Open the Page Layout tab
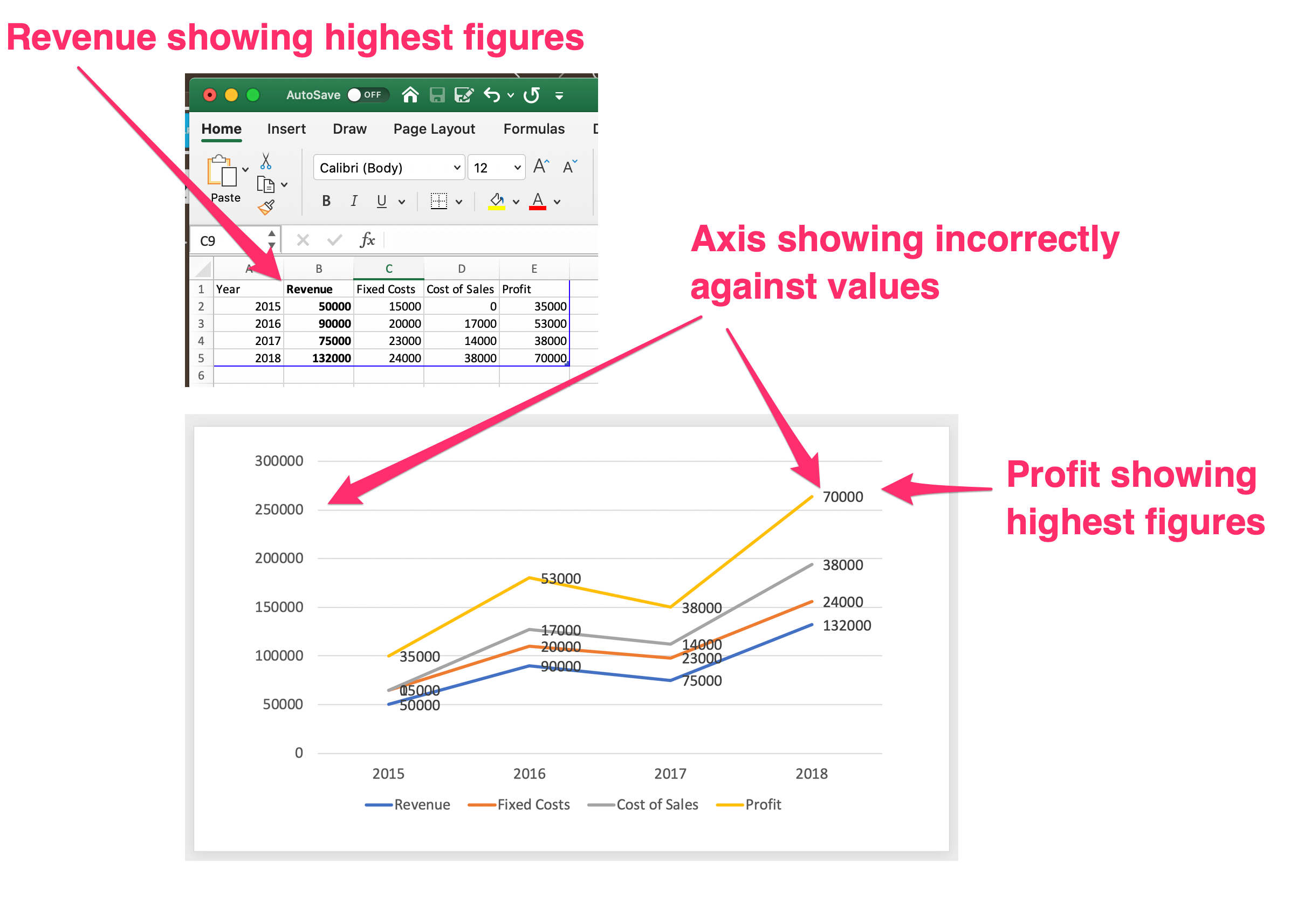 434,129
